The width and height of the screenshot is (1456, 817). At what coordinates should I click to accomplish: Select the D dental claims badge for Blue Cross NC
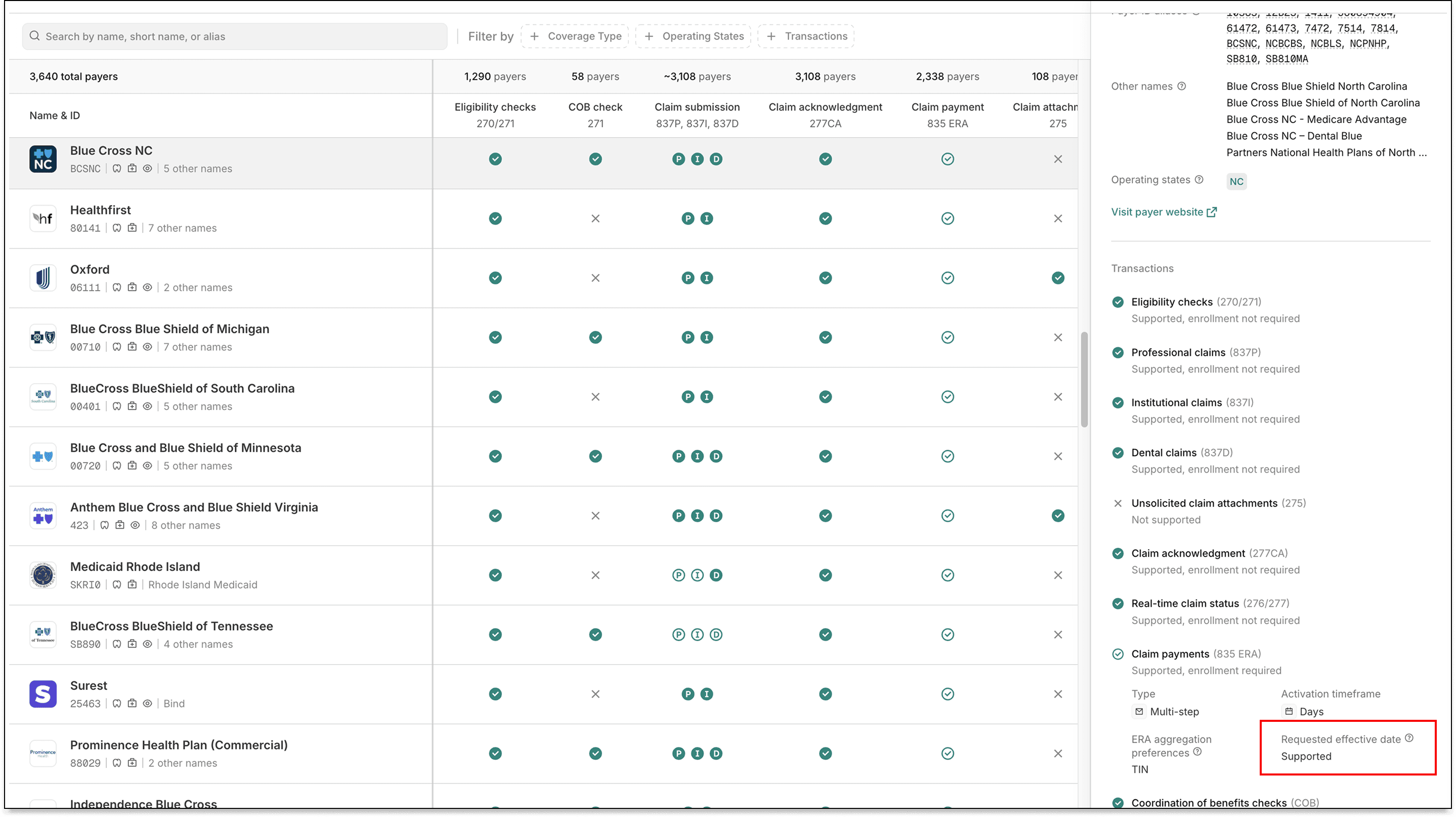(717, 159)
